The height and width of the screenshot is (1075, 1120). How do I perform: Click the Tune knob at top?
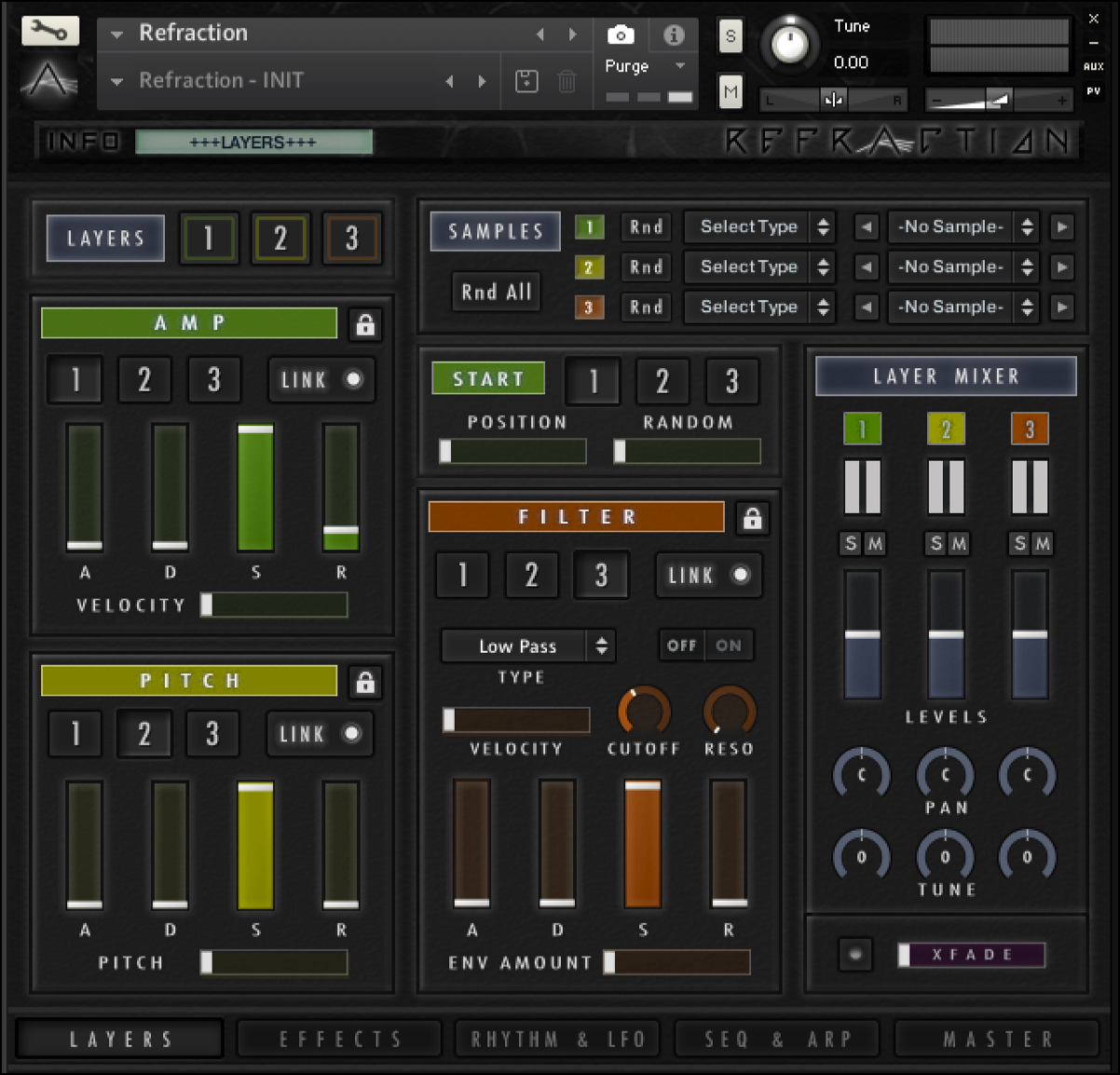(x=790, y=45)
